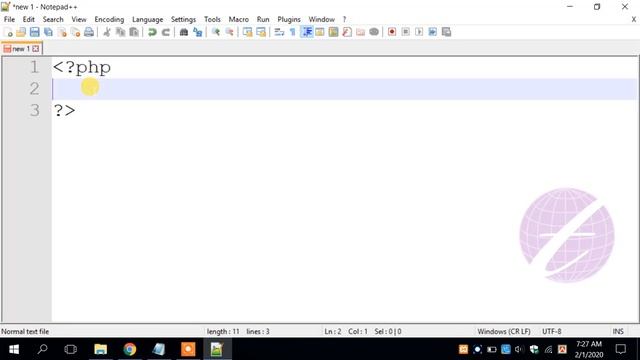640x360 pixels.
Task: Open the Tools menu
Action: coord(212,19)
